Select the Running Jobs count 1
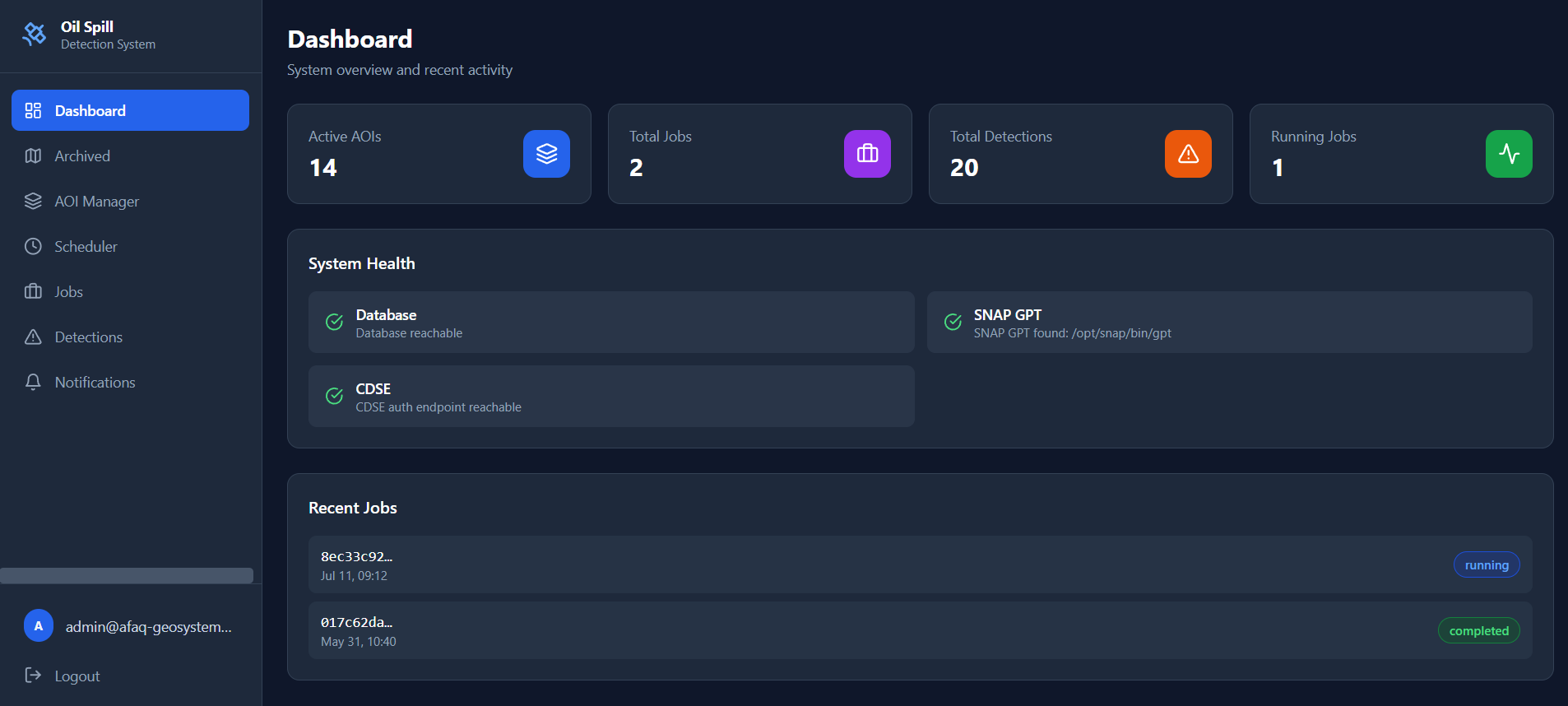 tap(1278, 168)
